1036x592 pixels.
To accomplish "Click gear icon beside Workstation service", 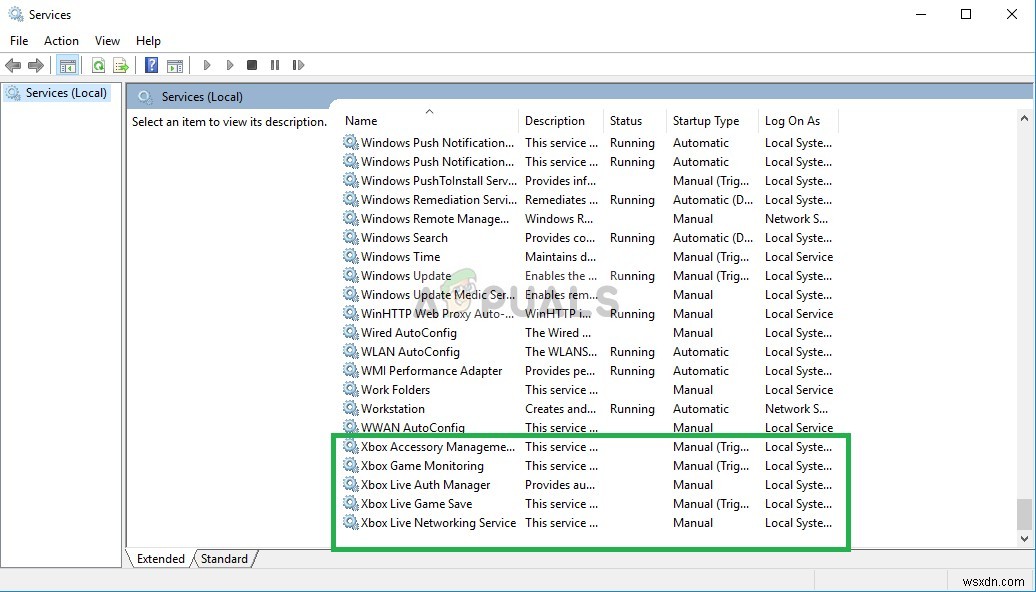I will [x=350, y=408].
